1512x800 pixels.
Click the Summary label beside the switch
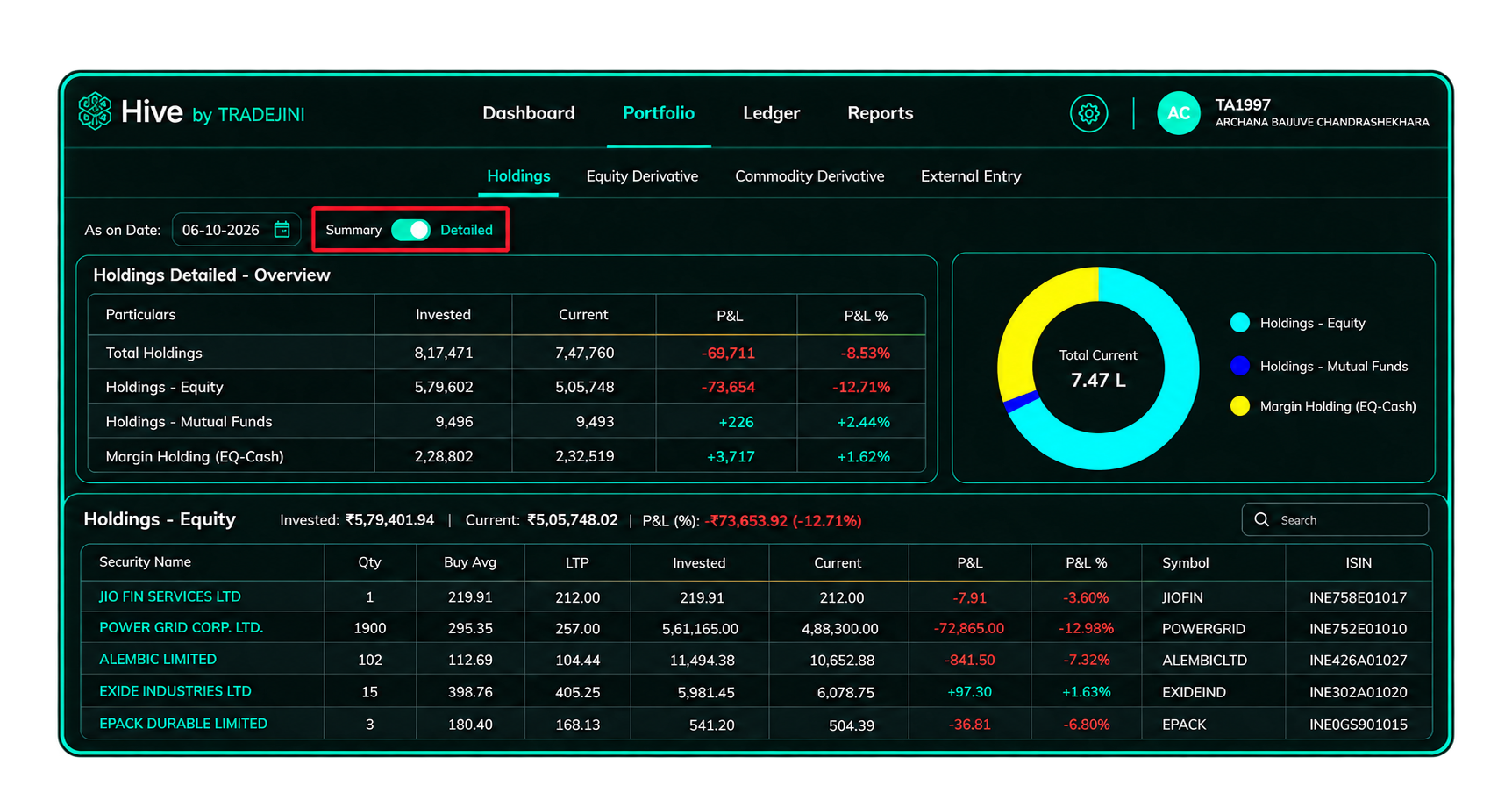pyautogui.click(x=353, y=230)
